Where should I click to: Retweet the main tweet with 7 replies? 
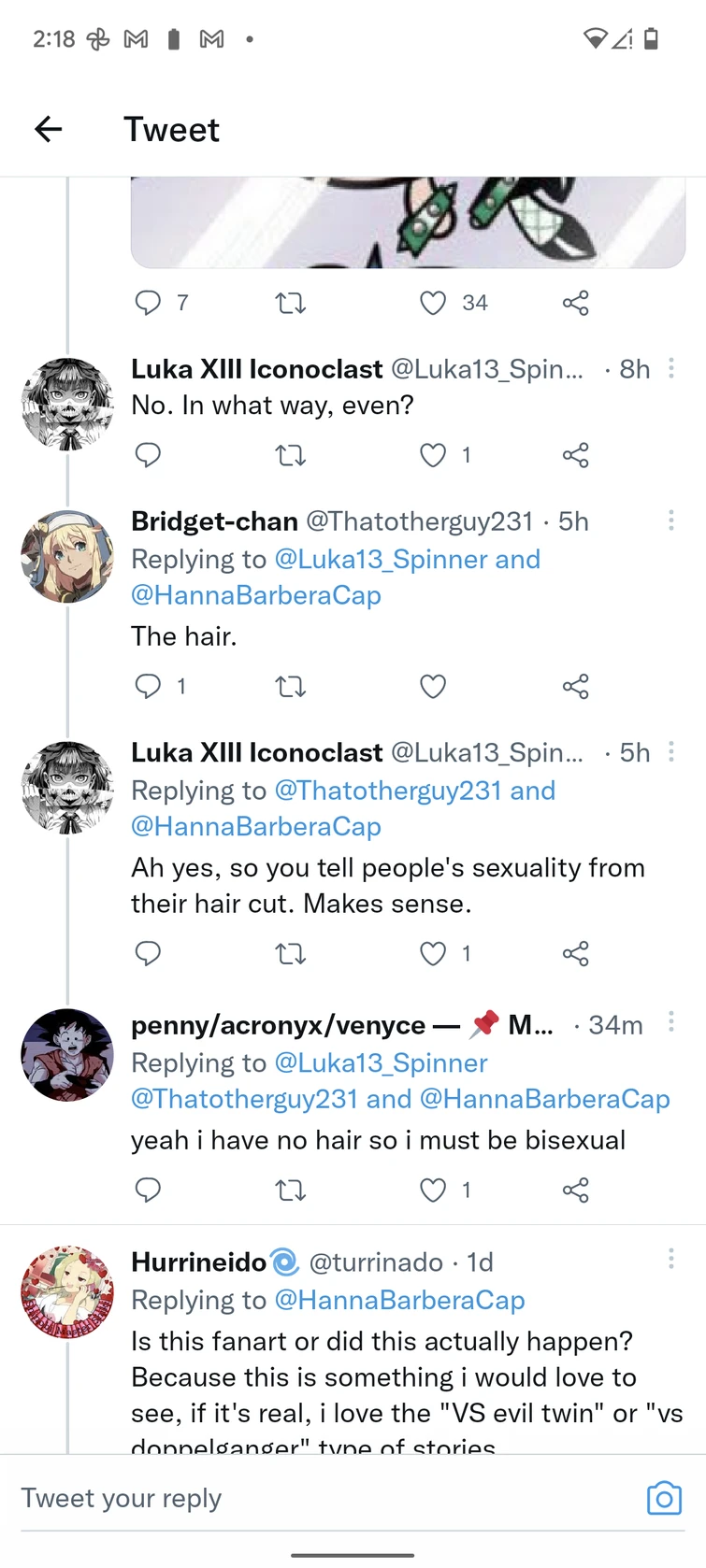(290, 303)
